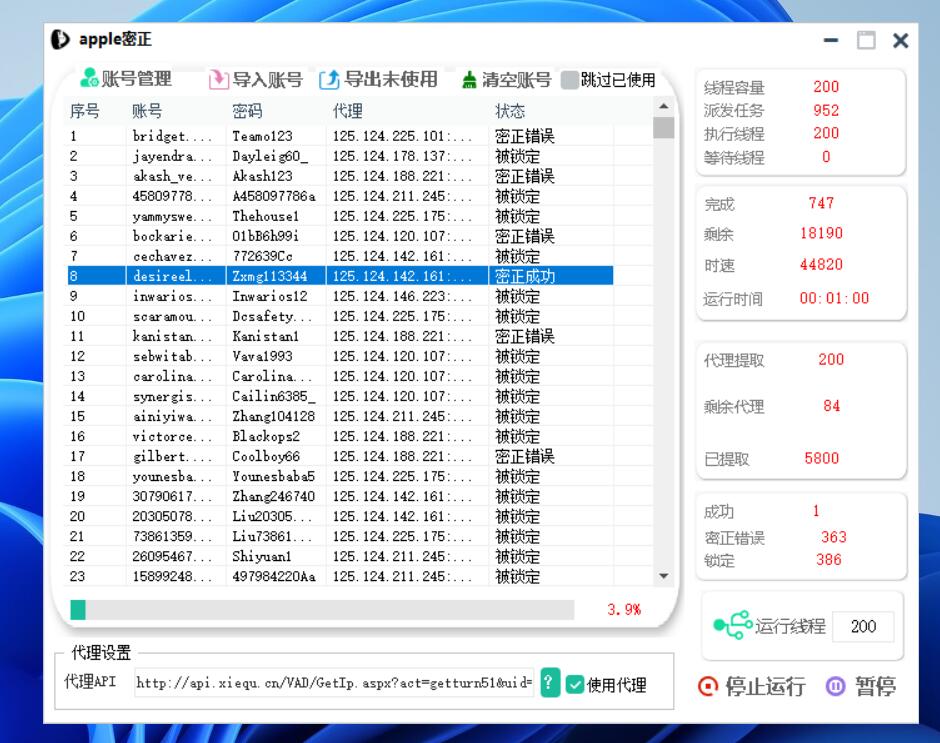Click the 导入账号 import icon
The width and height of the screenshot is (940, 743).
point(218,80)
